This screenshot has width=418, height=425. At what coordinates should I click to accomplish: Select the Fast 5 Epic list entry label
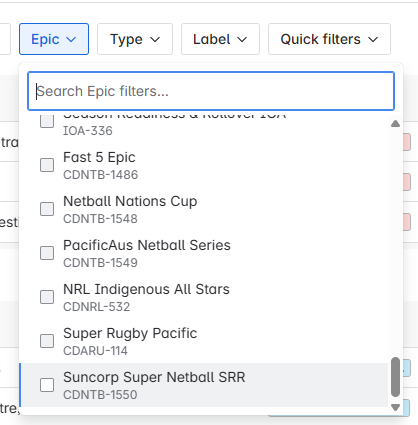pyautogui.click(x=99, y=157)
